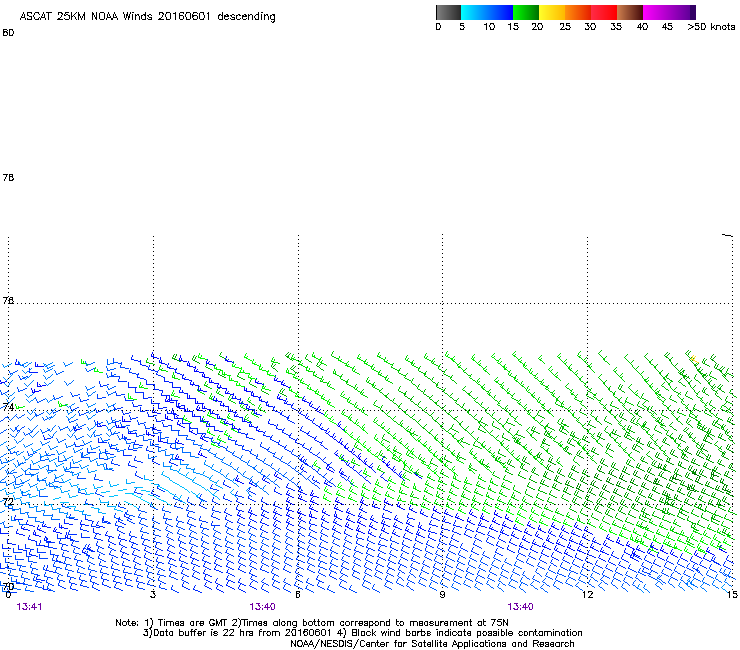740x650 pixels.
Task: Click the legend label '40' under the color bar
Action: pyautogui.click(x=642, y=27)
